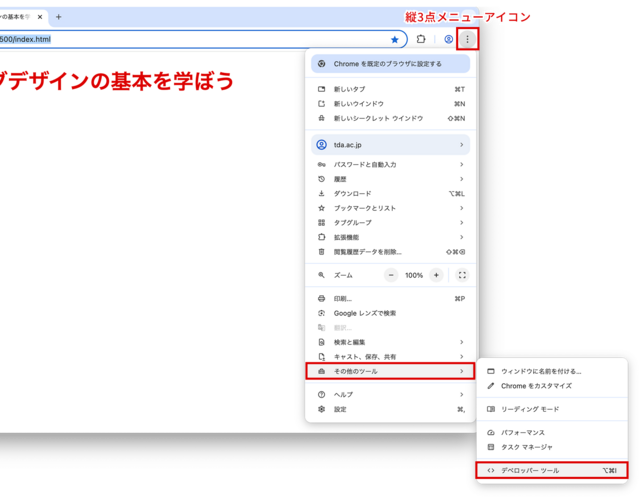Click the code brackets icon for デベロッパー ツール
This screenshot has height=498, width=640.
click(491, 471)
